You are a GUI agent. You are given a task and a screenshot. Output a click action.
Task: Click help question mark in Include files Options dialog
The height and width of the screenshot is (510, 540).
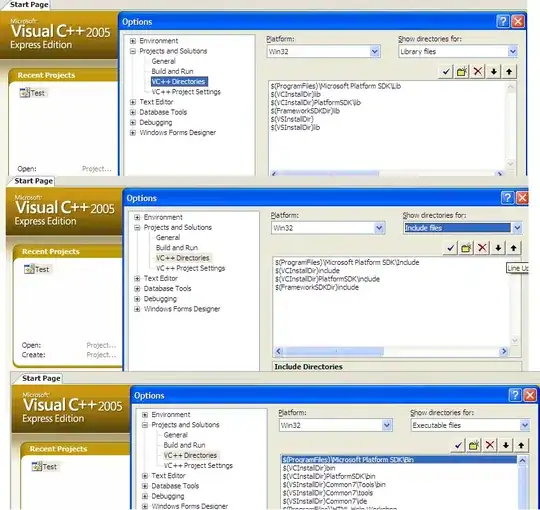coord(507,198)
